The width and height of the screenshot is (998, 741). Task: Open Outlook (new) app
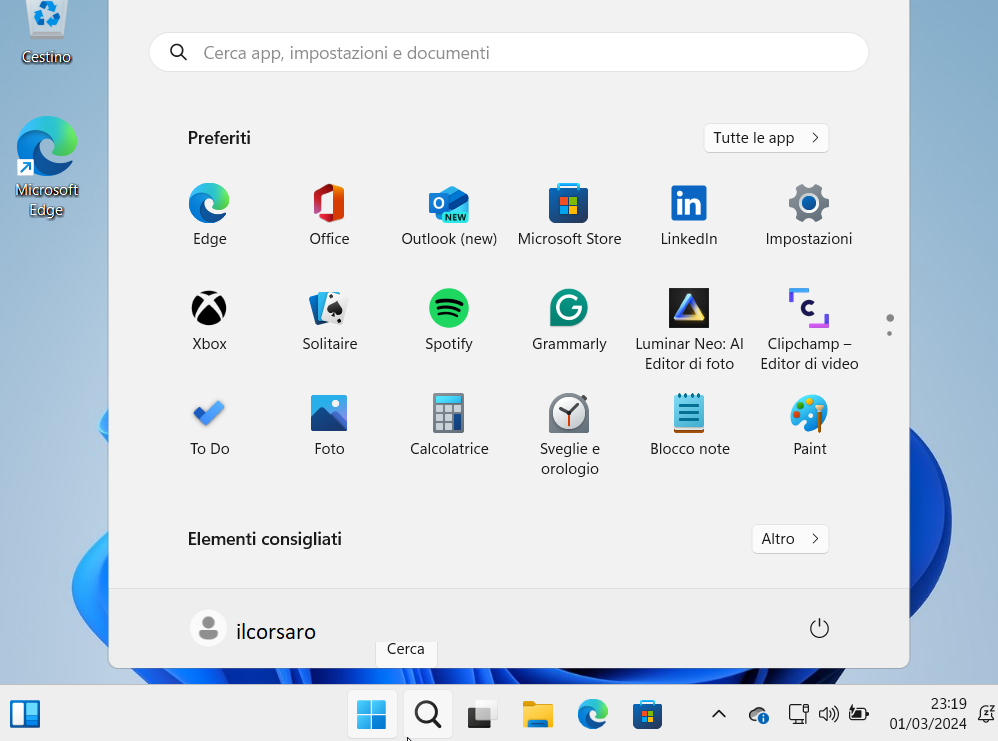[x=449, y=215]
